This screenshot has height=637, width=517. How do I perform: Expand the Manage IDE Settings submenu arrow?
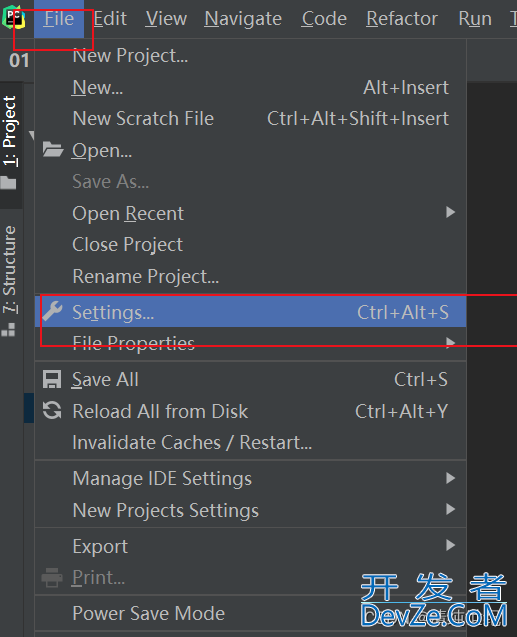pyautogui.click(x=450, y=478)
